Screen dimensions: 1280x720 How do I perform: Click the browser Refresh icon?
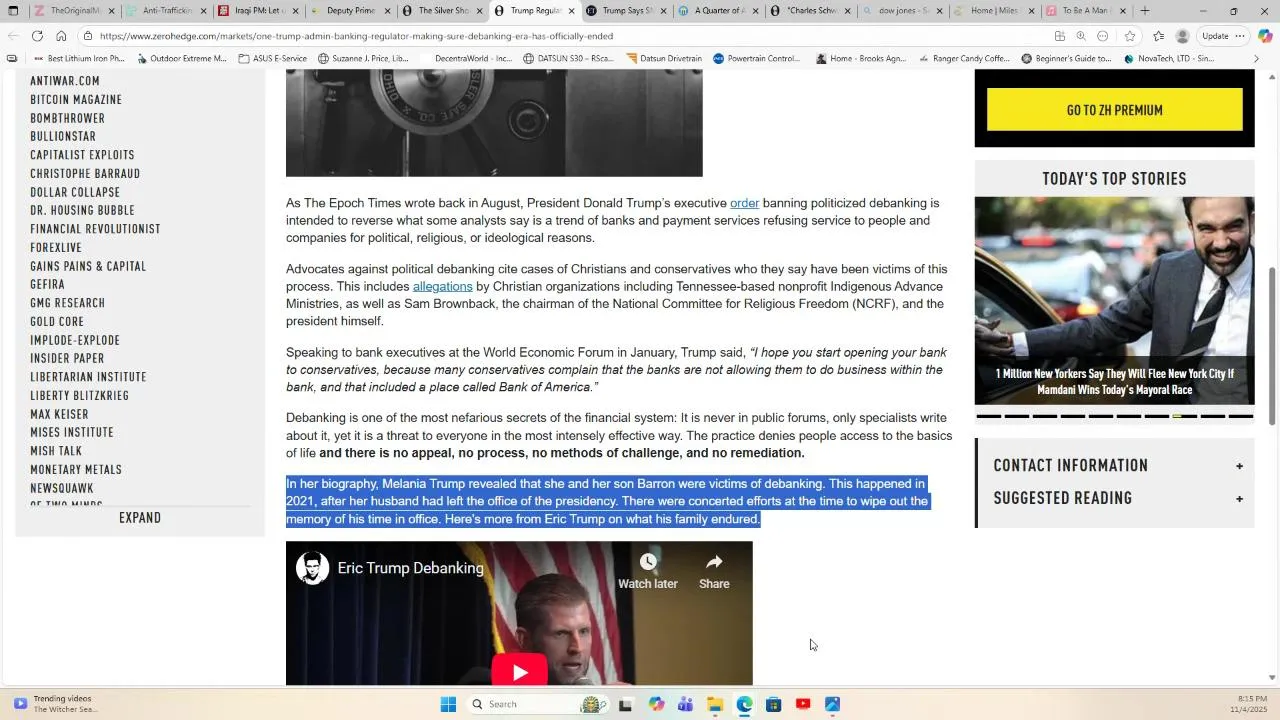click(x=37, y=36)
